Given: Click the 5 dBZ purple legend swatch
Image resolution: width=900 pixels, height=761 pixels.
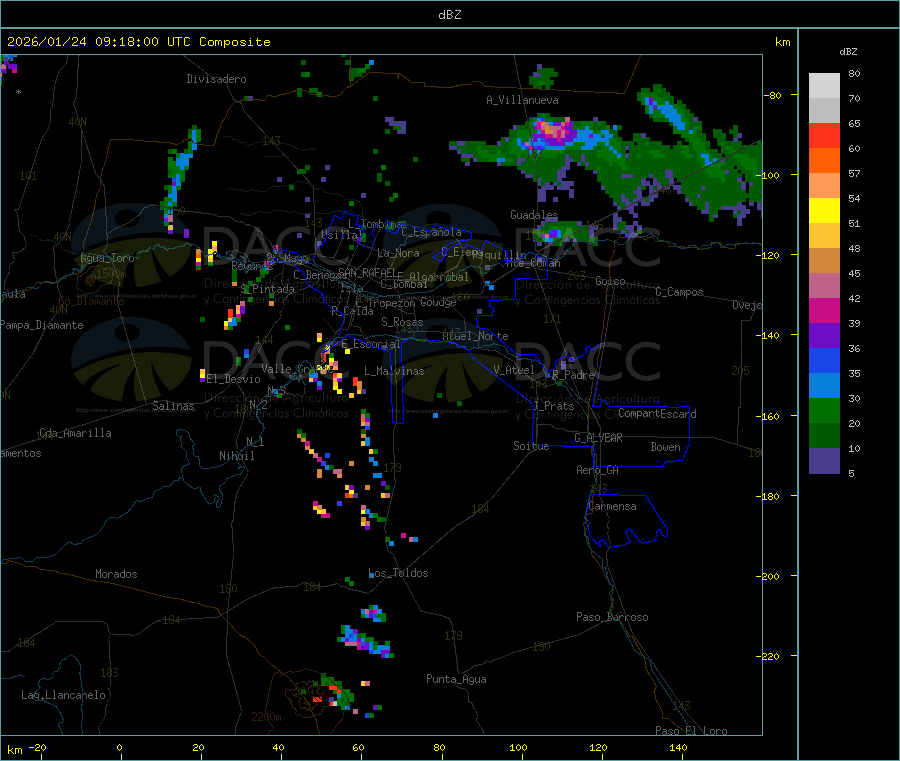Looking at the screenshot, I should pos(824,461).
